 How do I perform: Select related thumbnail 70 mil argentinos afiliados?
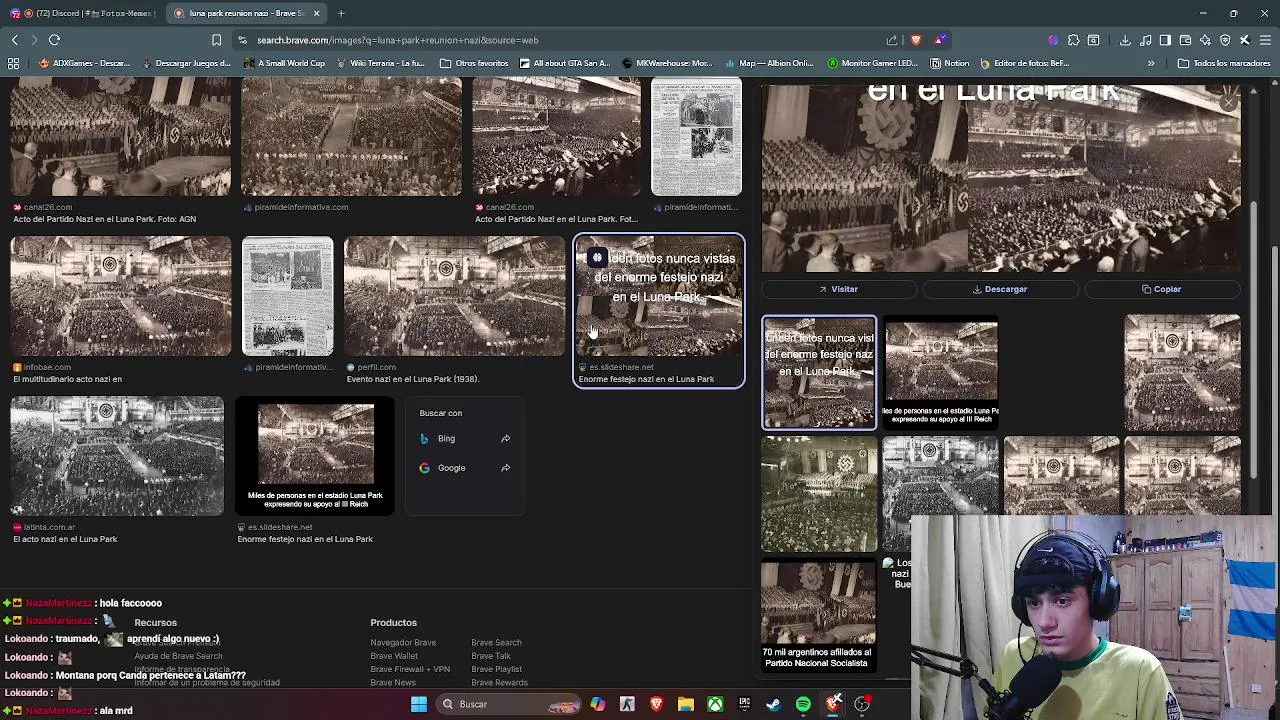(818, 616)
